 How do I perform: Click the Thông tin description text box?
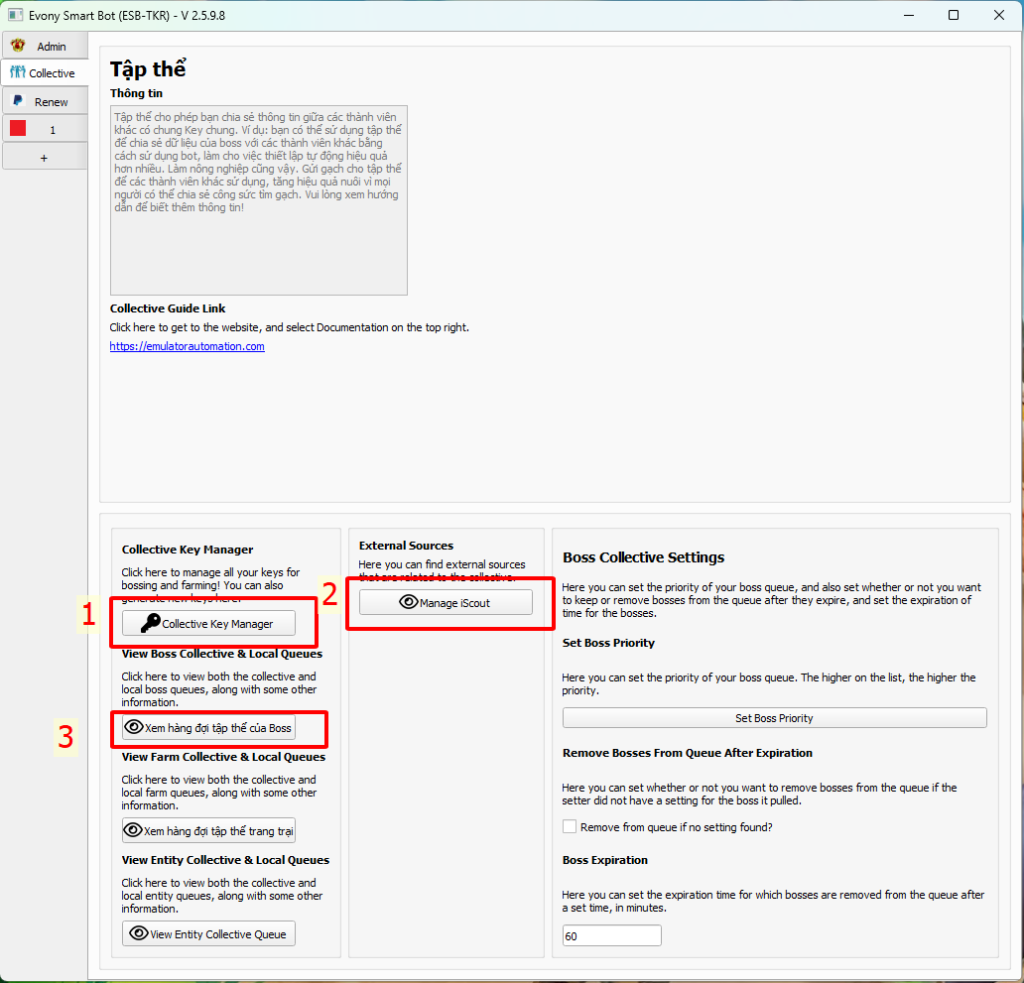(258, 199)
